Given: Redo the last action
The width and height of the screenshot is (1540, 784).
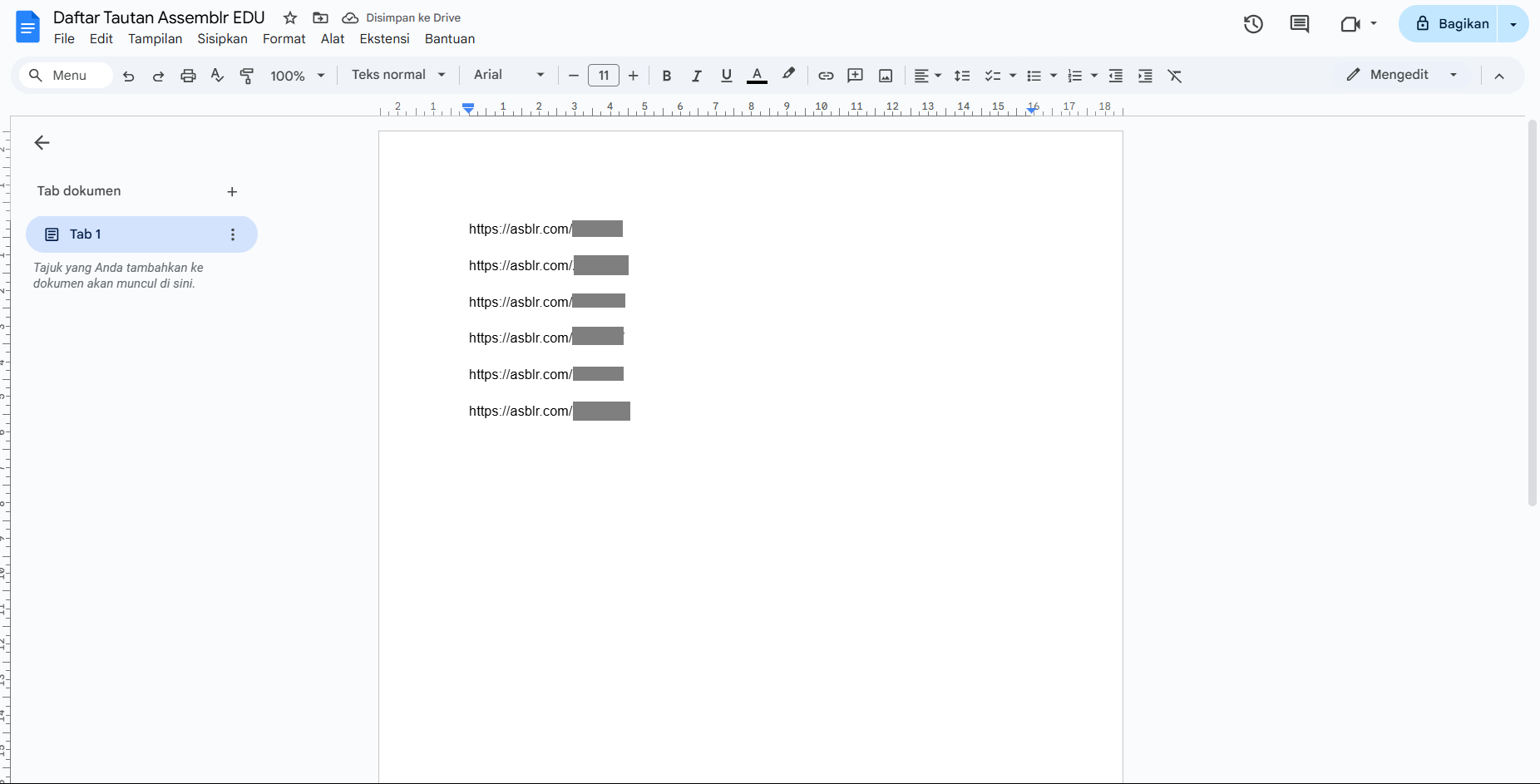Looking at the screenshot, I should [x=158, y=76].
